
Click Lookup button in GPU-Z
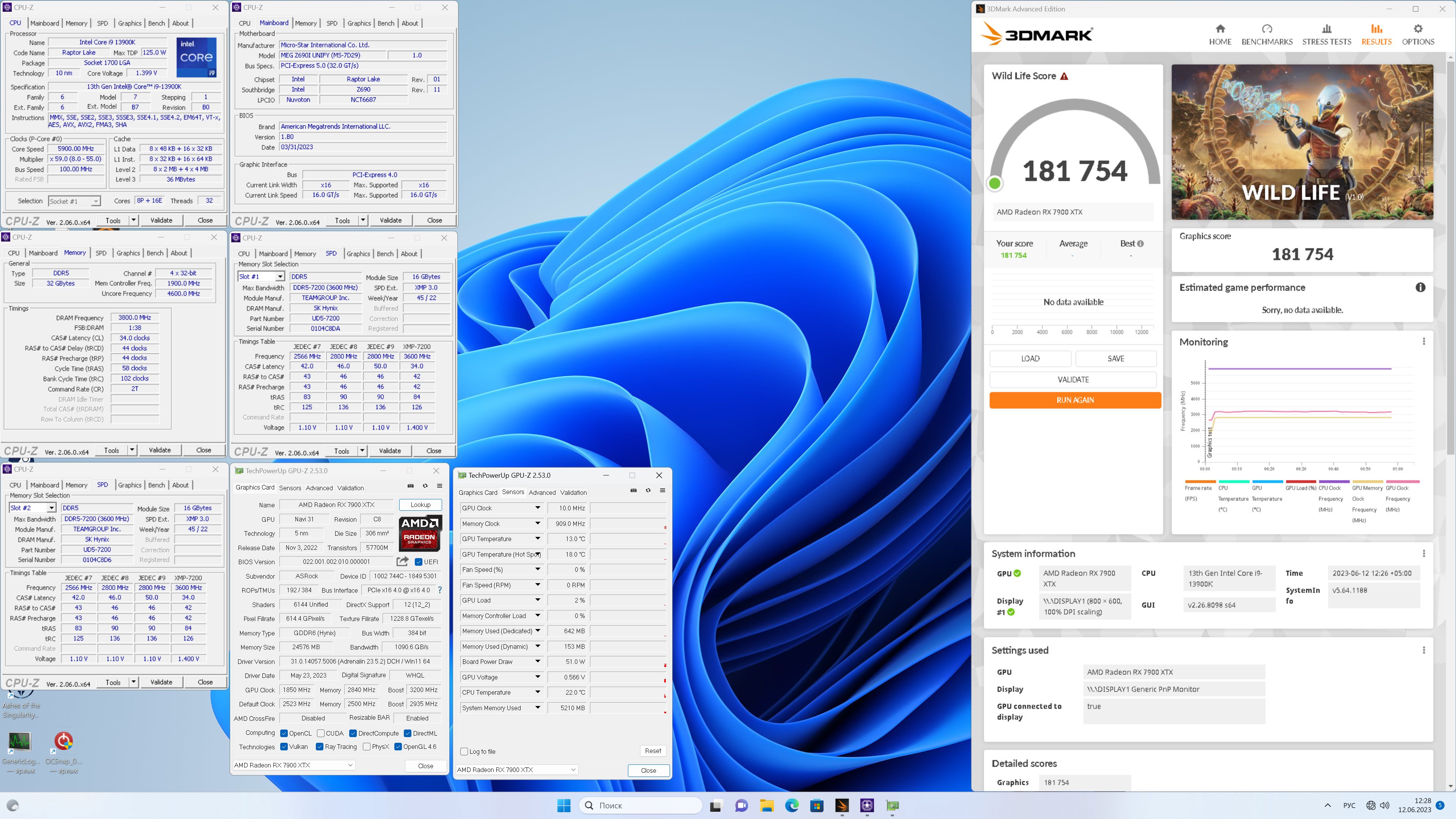pos(420,505)
